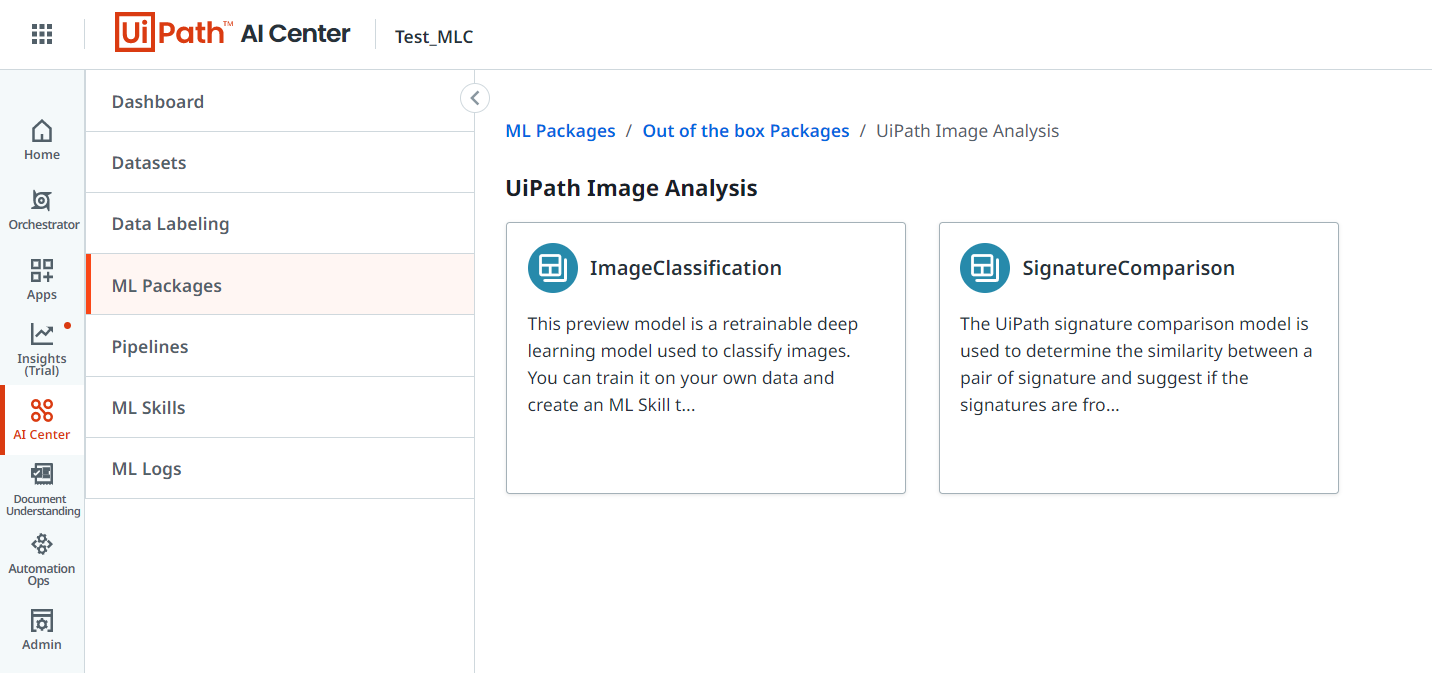Open the app launcher grid icon
1432x673 pixels.
tap(42, 35)
